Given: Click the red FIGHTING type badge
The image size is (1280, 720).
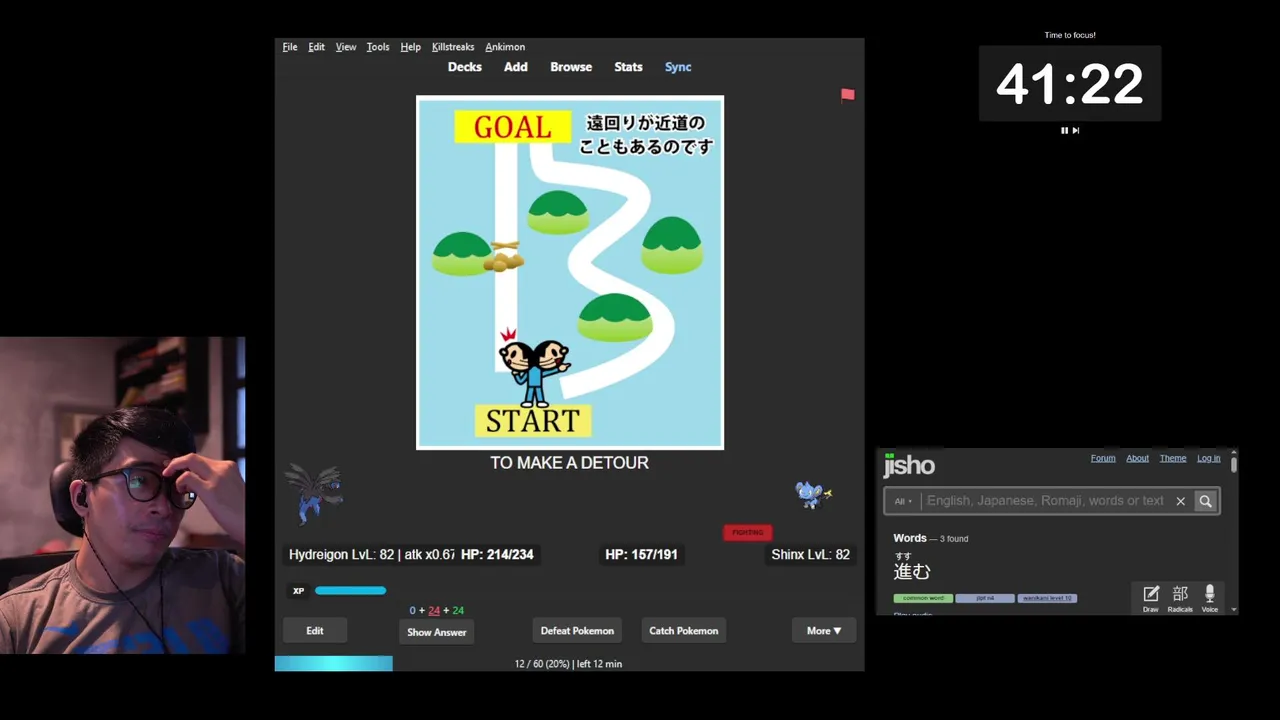Looking at the screenshot, I should point(748,532).
